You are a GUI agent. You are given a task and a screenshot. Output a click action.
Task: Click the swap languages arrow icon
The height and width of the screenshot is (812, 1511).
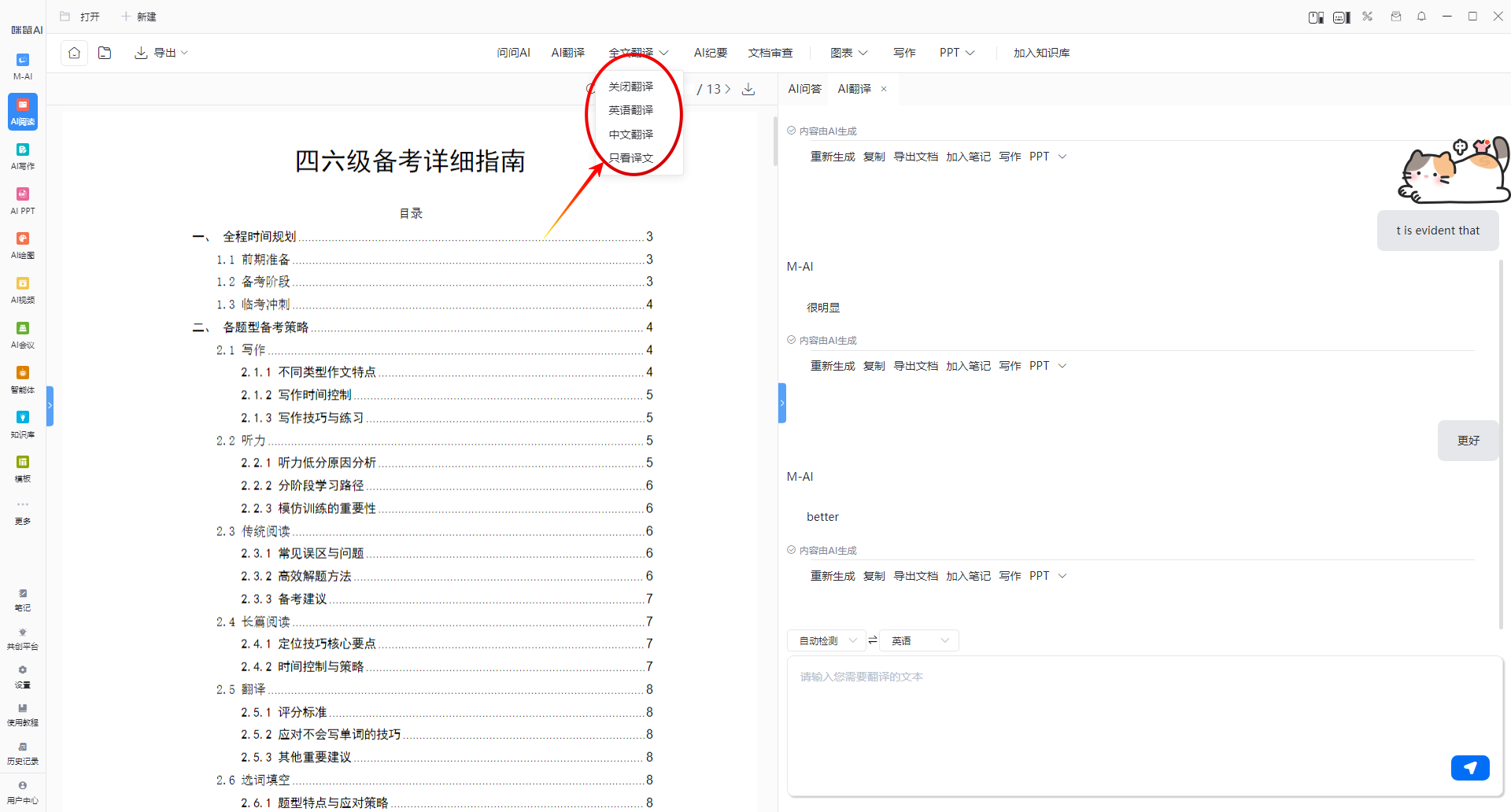pyautogui.click(x=873, y=640)
